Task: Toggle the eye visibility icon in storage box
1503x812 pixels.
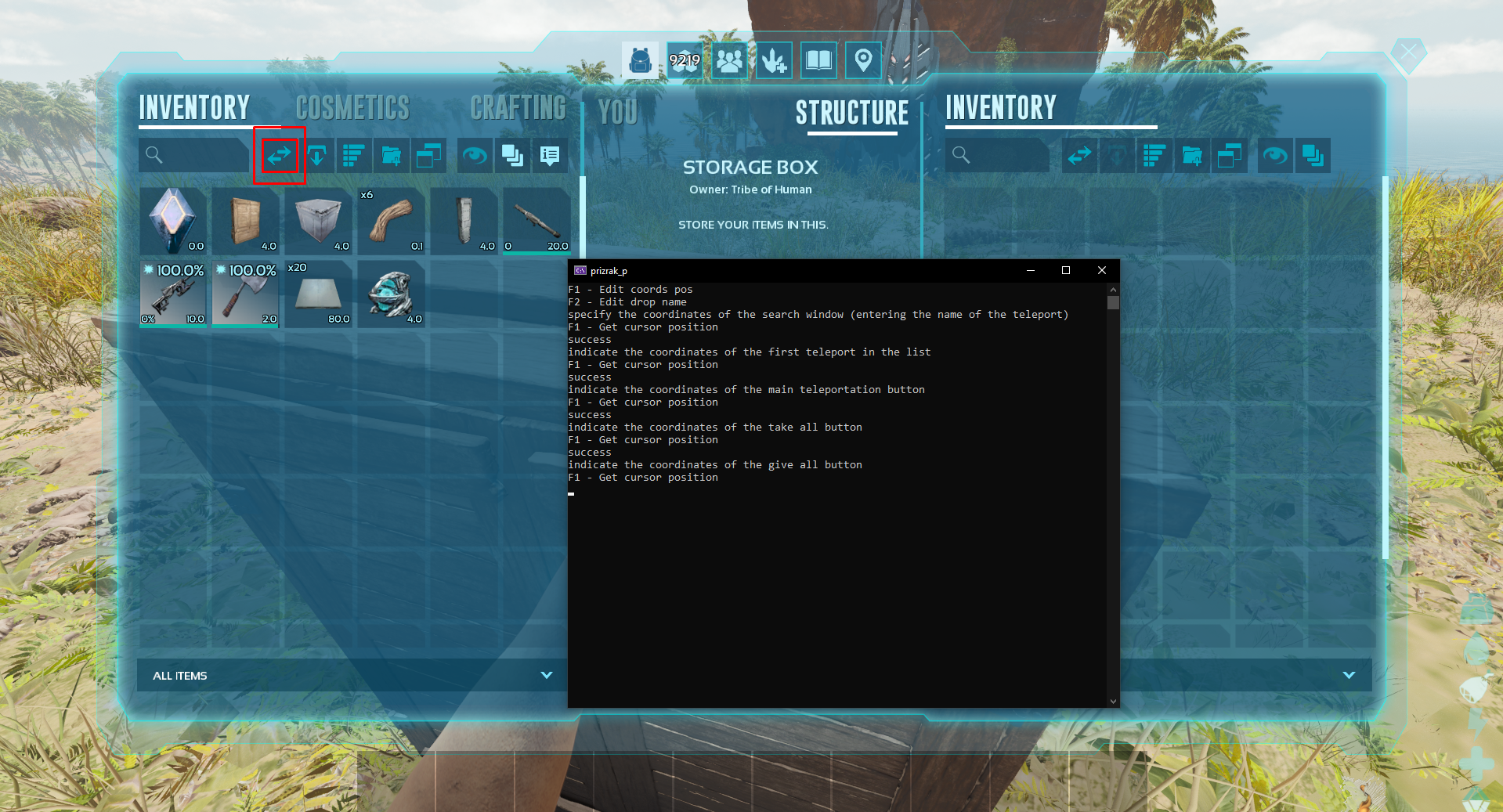Action: click(x=1275, y=156)
